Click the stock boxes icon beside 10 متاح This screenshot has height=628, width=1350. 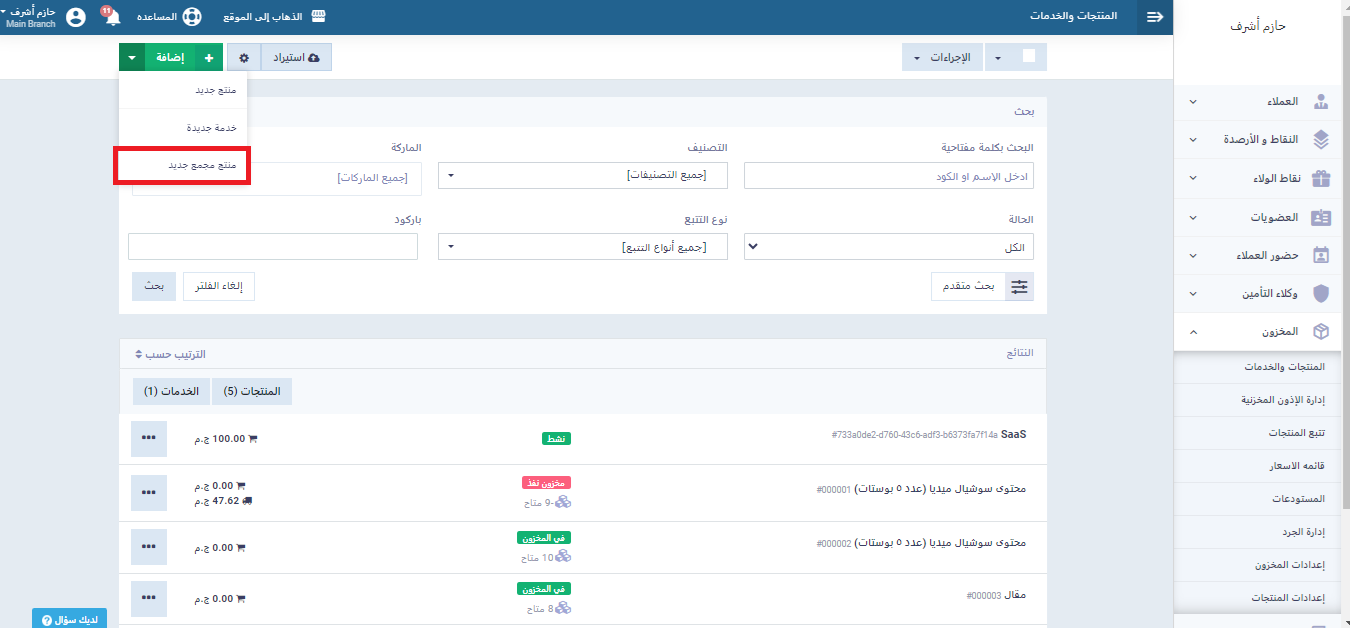click(564, 556)
